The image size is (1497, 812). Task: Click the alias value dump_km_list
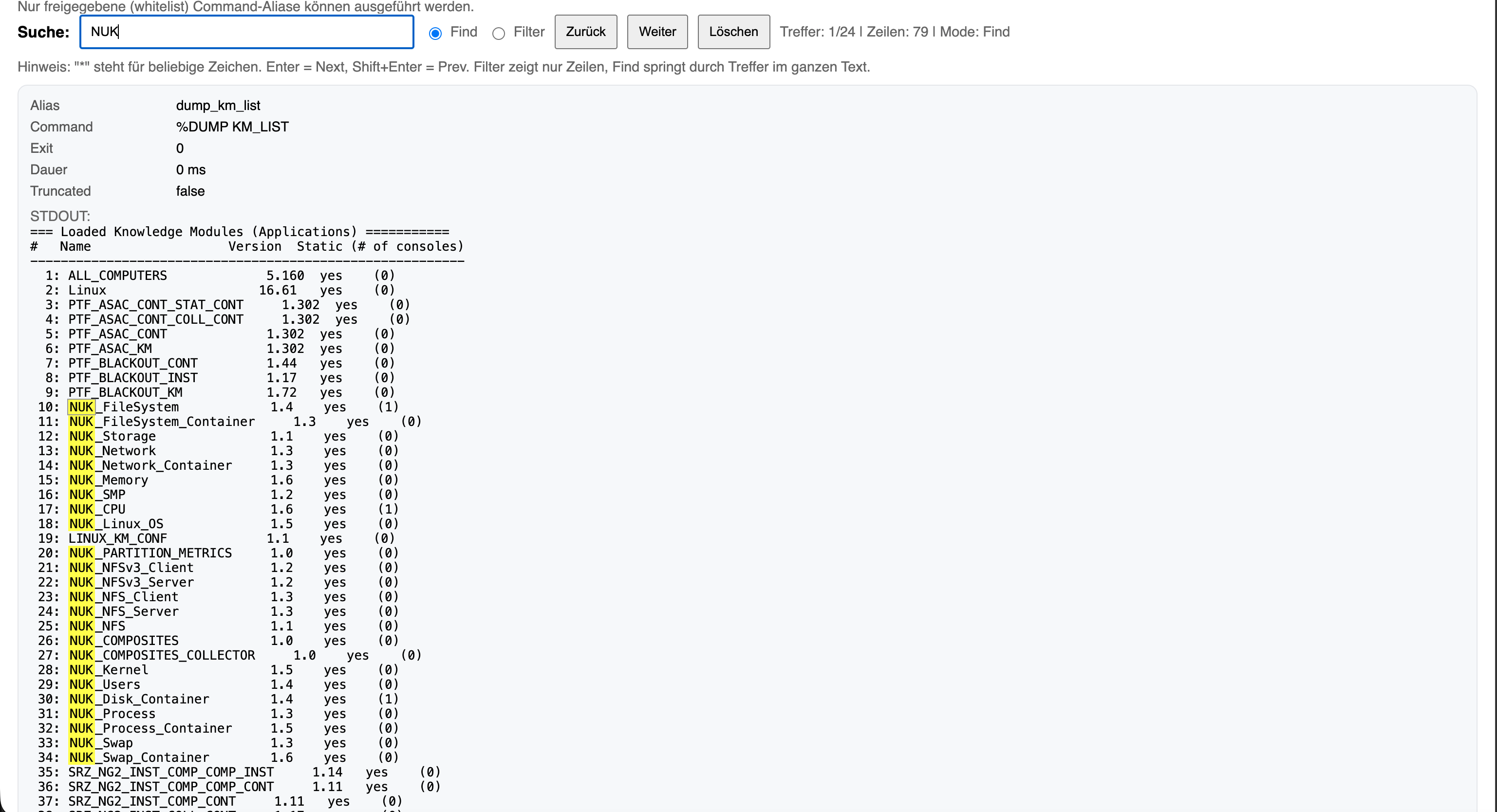(218, 105)
